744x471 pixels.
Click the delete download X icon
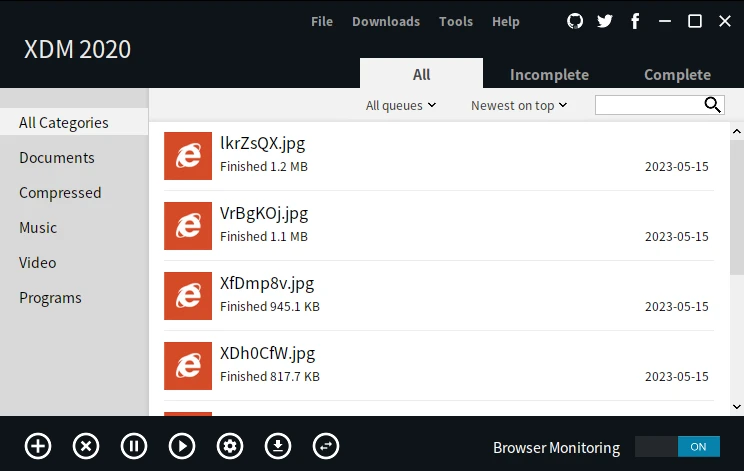pos(86,446)
